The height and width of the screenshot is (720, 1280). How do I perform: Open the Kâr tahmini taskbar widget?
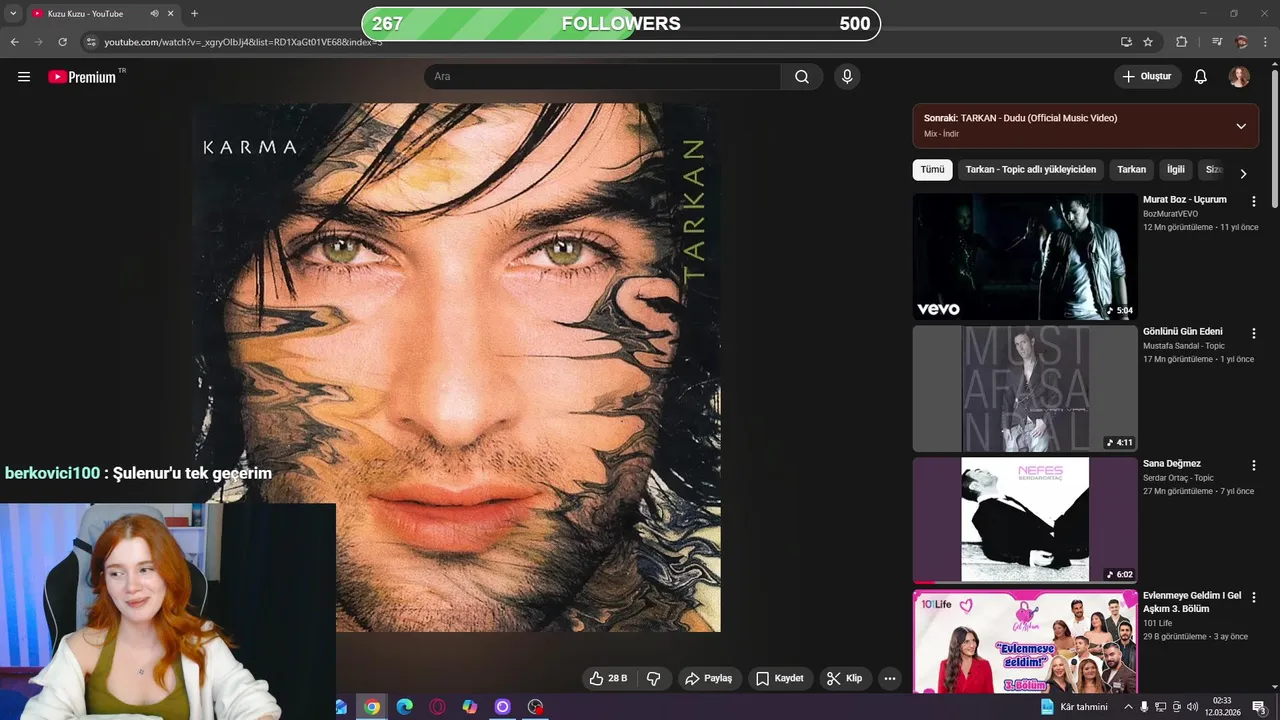click(x=1074, y=707)
